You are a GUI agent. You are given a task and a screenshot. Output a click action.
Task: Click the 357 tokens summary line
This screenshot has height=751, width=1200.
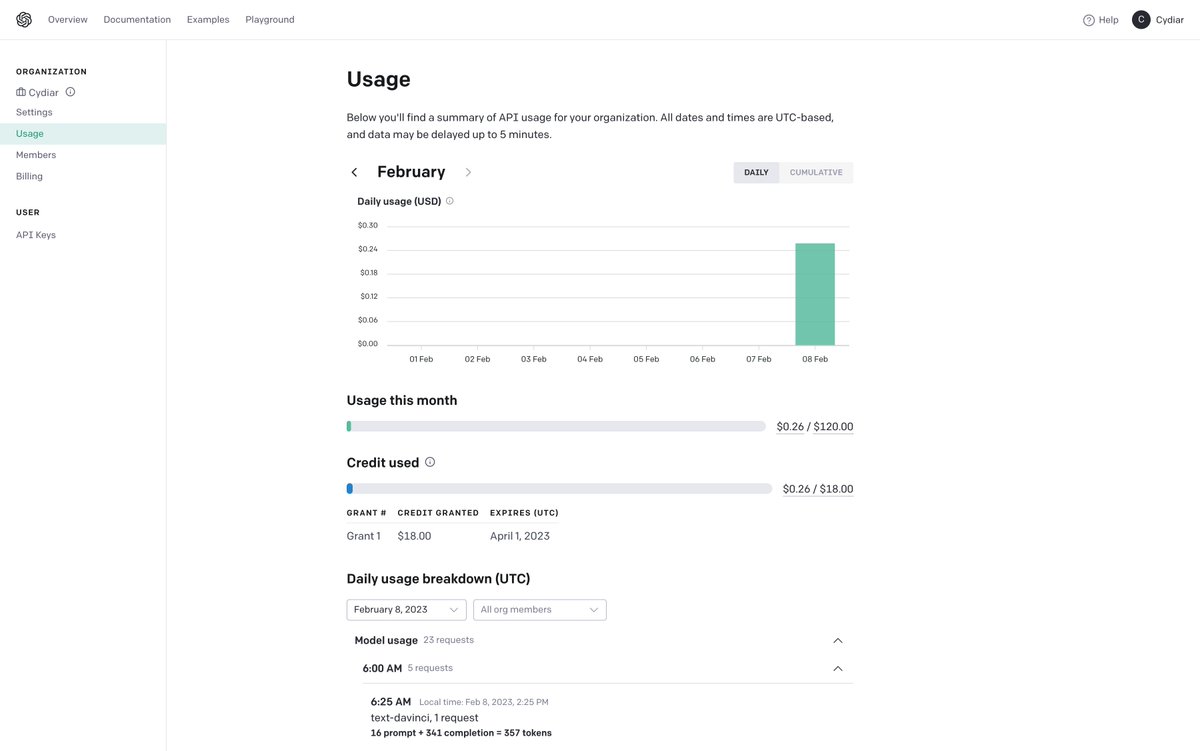click(461, 733)
